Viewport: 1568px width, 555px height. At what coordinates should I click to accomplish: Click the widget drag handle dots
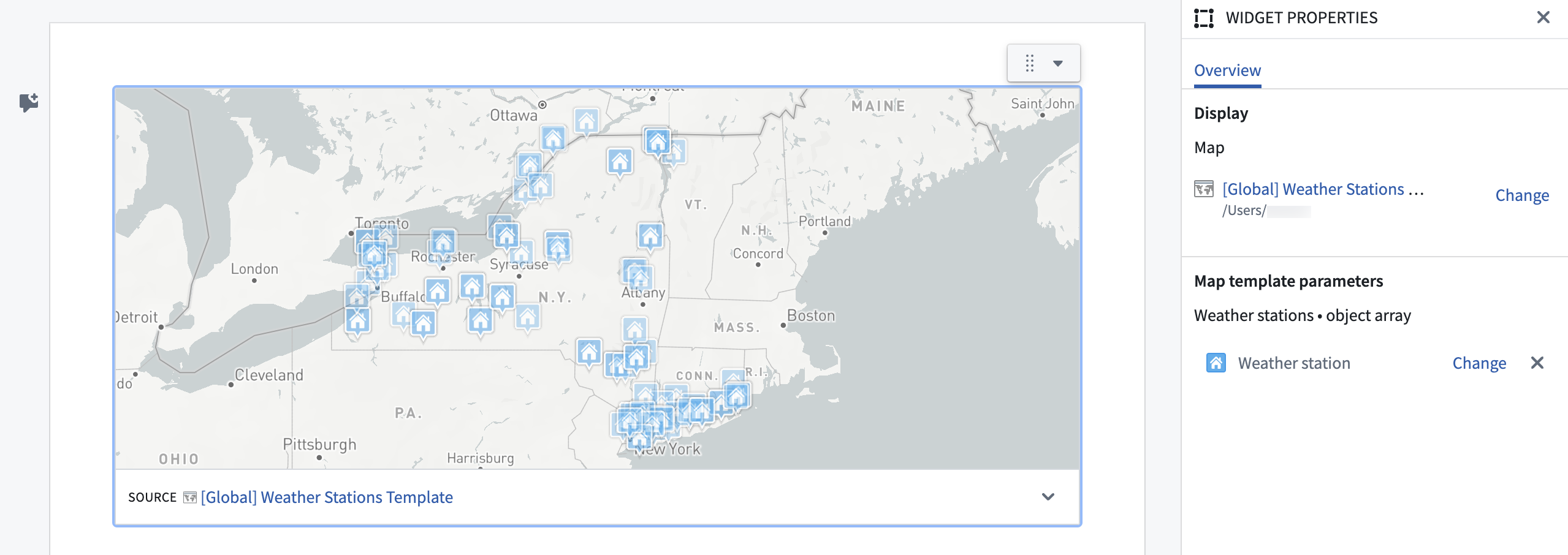pyautogui.click(x=1030, y=63)
